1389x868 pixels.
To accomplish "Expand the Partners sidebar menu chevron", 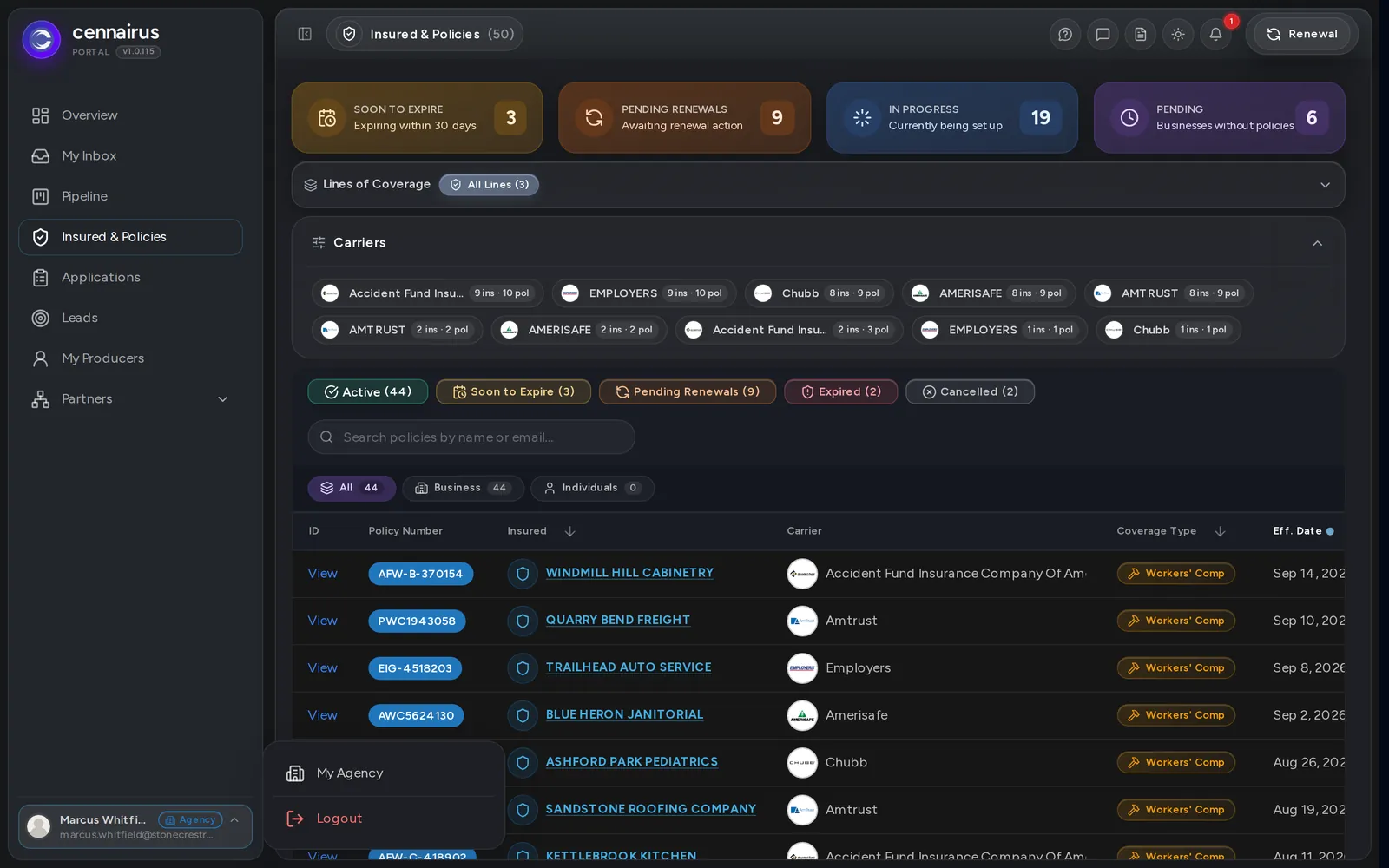I will pos(222,399).
